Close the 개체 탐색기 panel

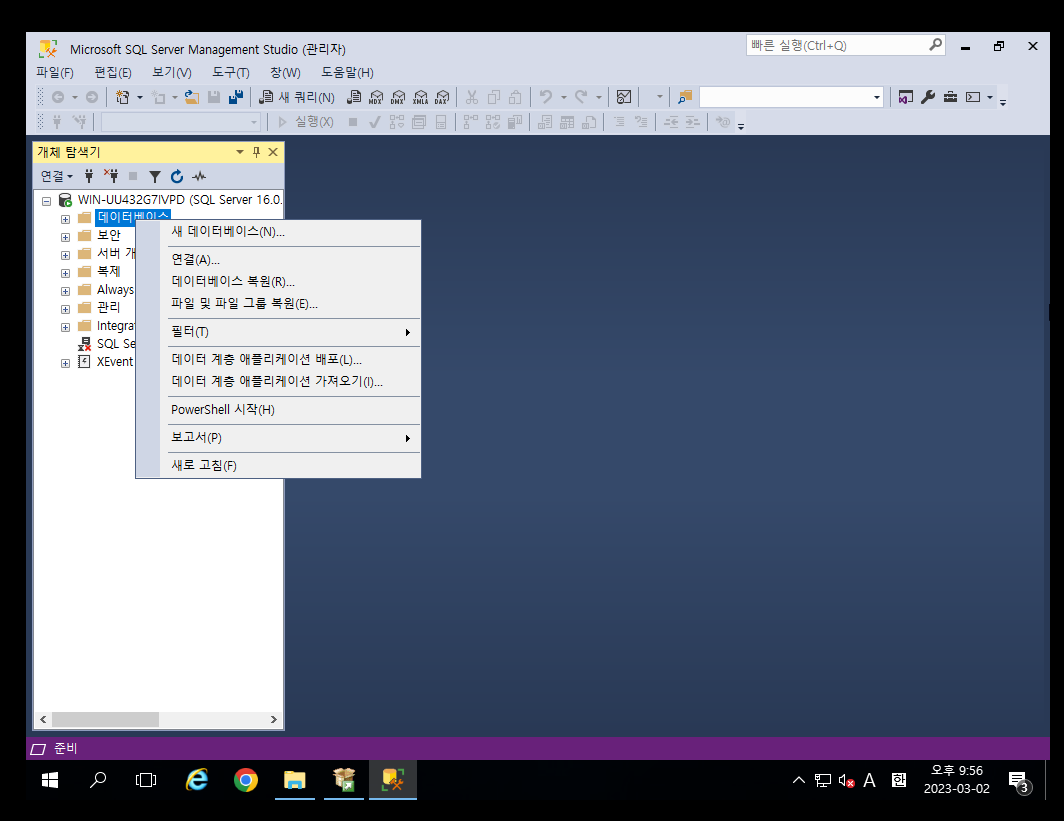point(273,152)
